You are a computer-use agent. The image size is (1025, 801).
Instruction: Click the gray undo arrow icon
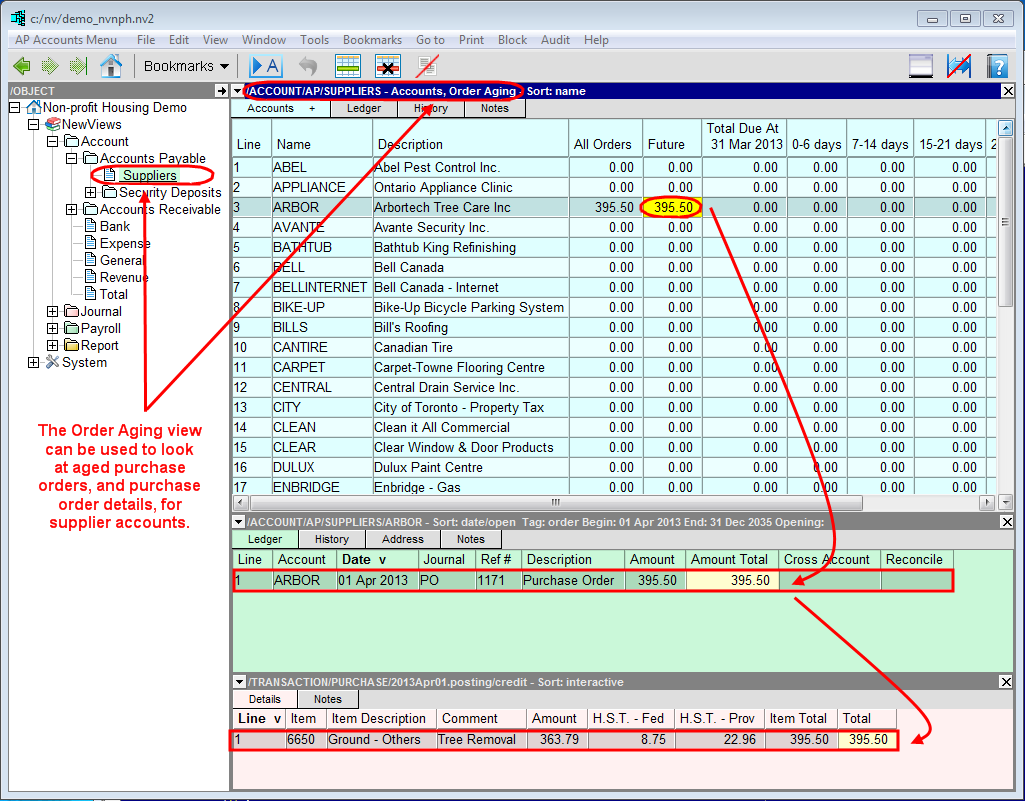[308, 66]
